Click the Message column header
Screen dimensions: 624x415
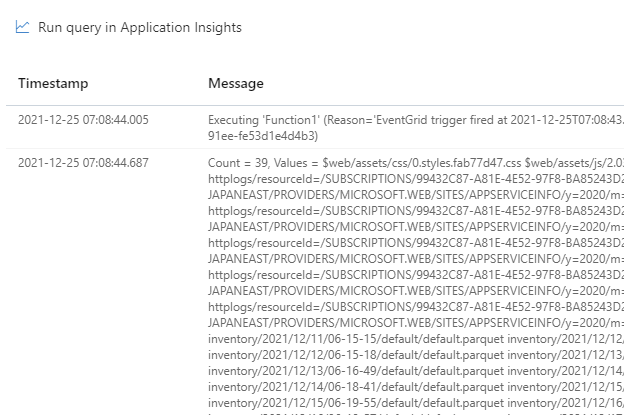[x=236, y=83]
